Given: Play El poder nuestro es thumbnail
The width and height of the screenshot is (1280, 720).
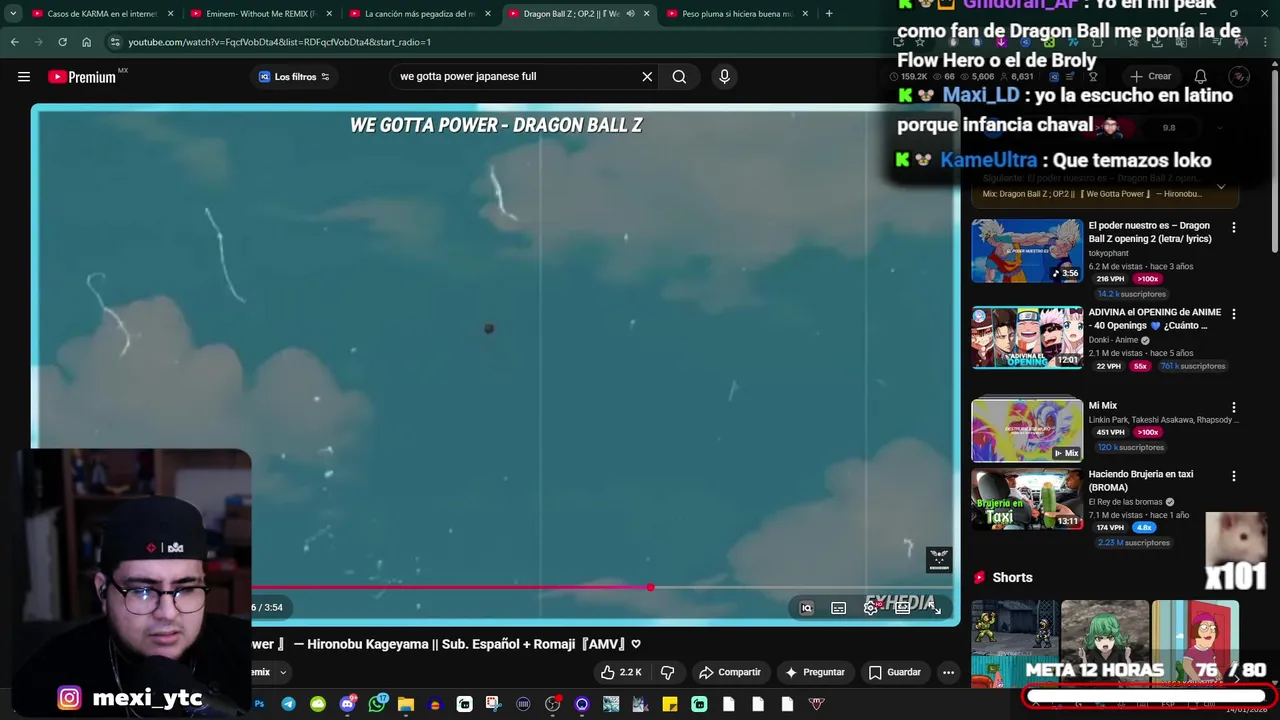Looking at the screenshot, I should [x=1027, y=251].
